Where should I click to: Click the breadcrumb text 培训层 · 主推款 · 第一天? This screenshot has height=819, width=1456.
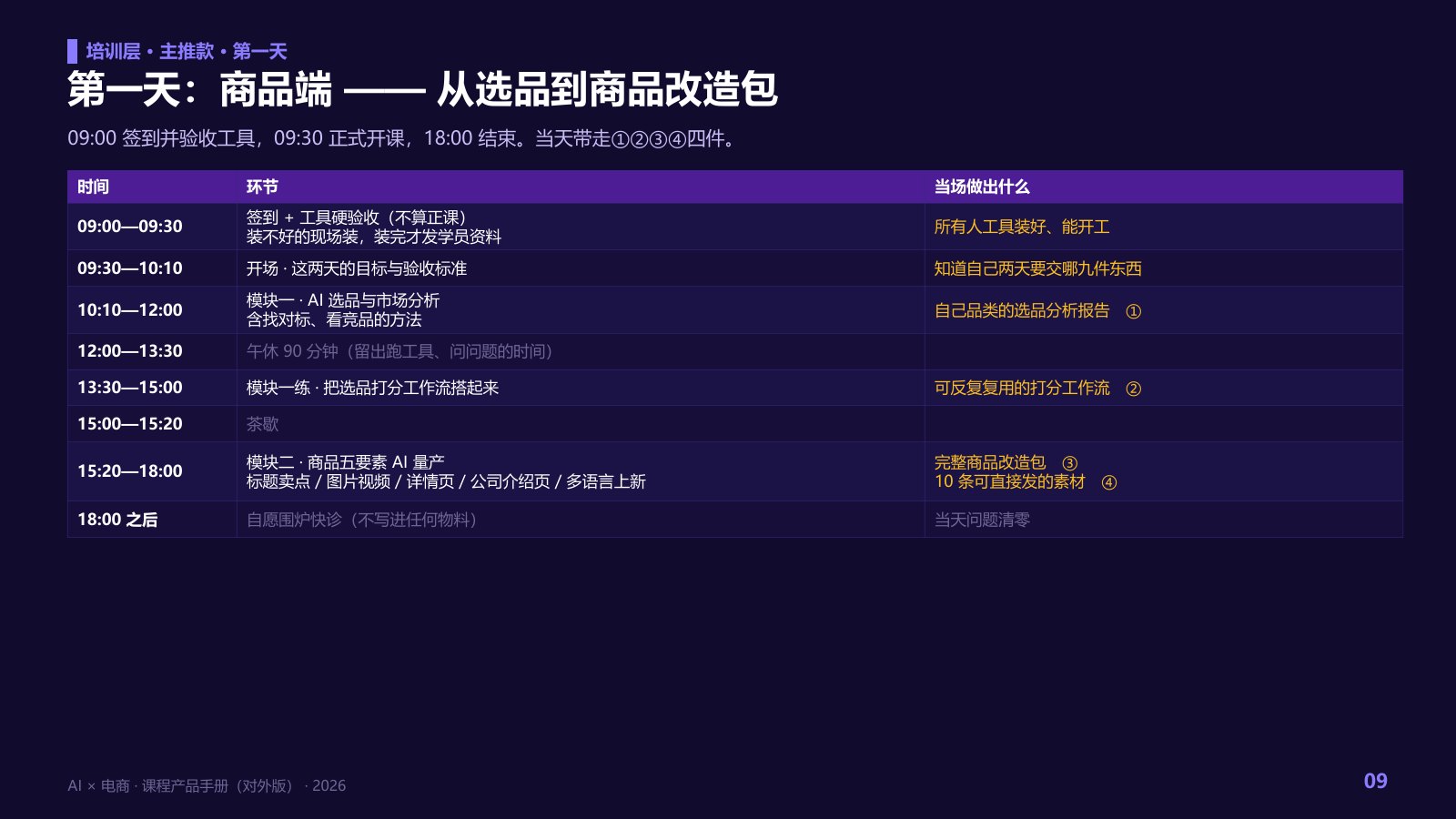click(x=187, y=51)
